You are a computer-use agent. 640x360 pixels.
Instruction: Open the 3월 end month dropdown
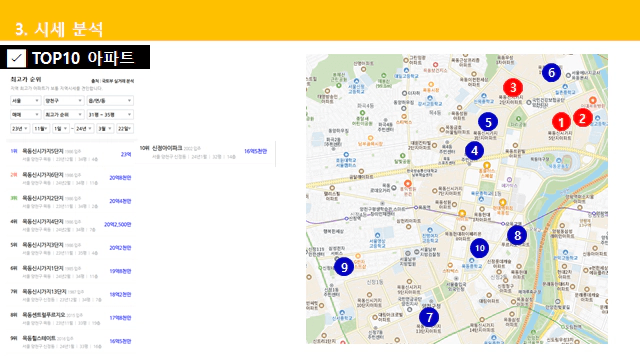(x=104, y=129)
